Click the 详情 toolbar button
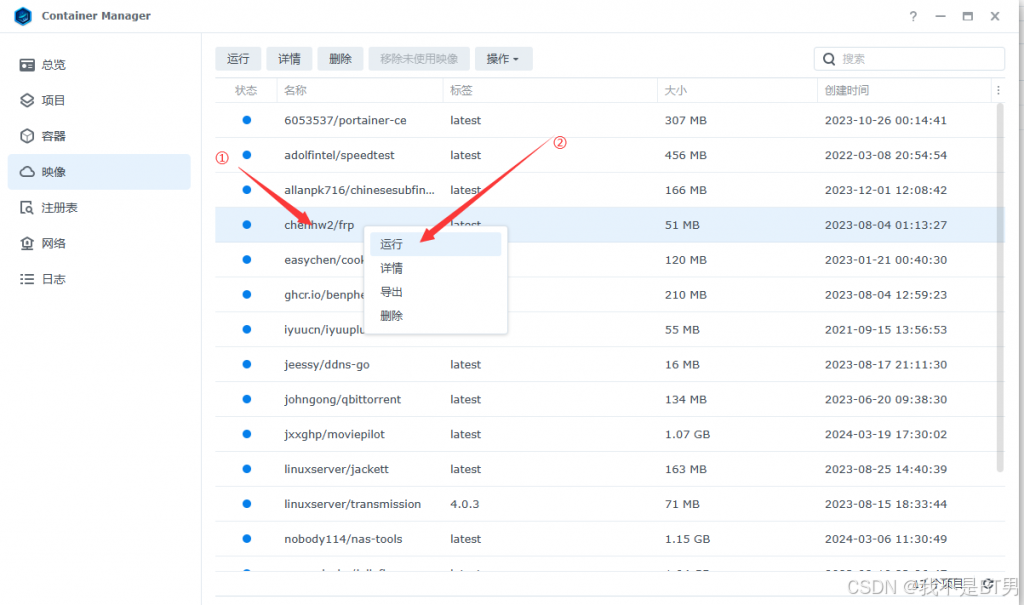 click(289, 59)
